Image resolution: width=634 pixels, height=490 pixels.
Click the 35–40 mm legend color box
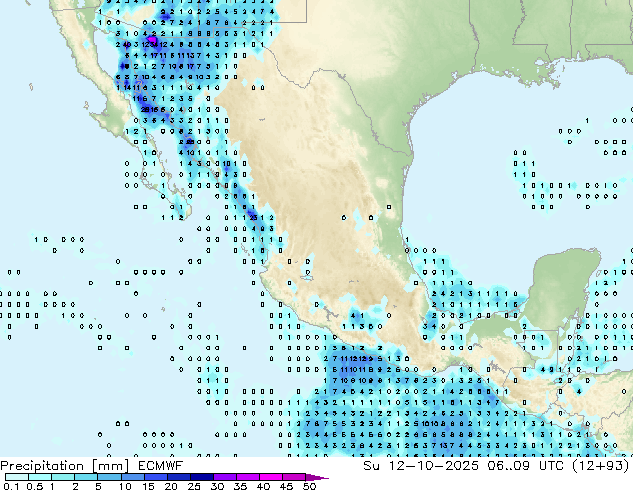point(248,477)
